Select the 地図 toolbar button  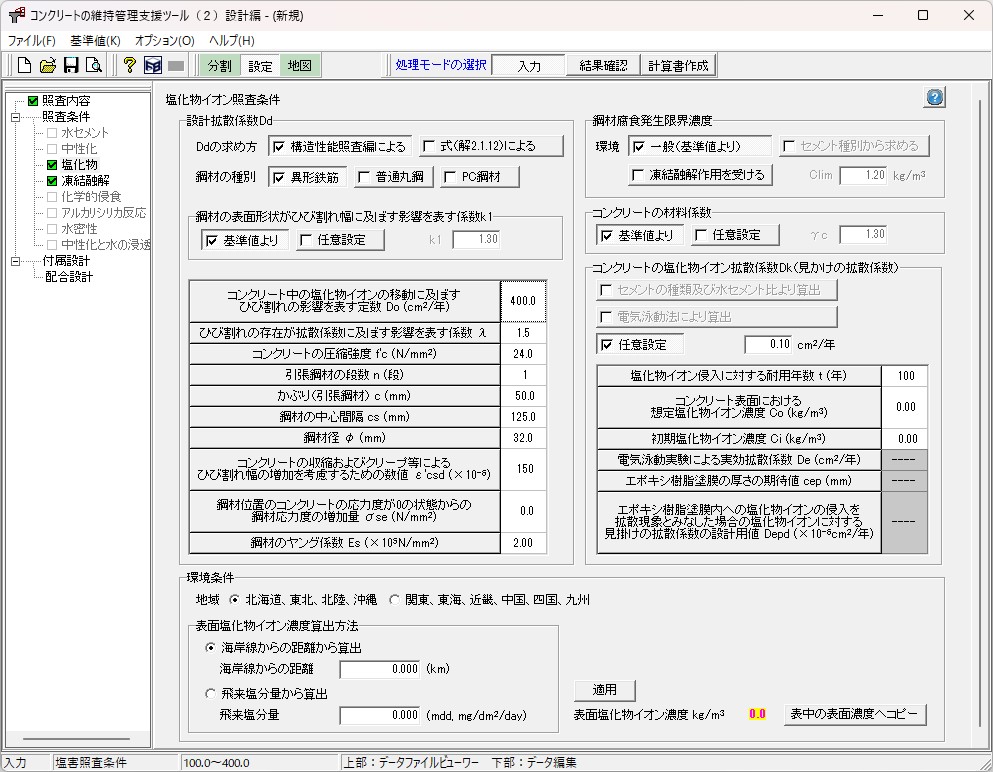point(300,65)
